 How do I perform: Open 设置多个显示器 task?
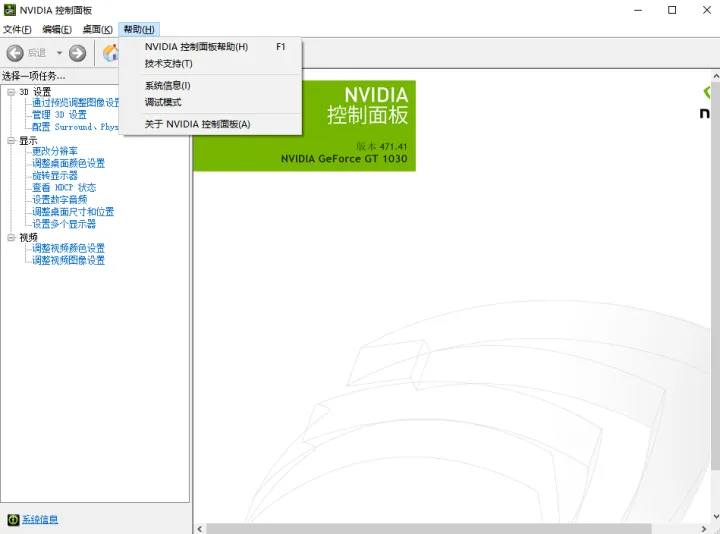(x=64, y=224)
